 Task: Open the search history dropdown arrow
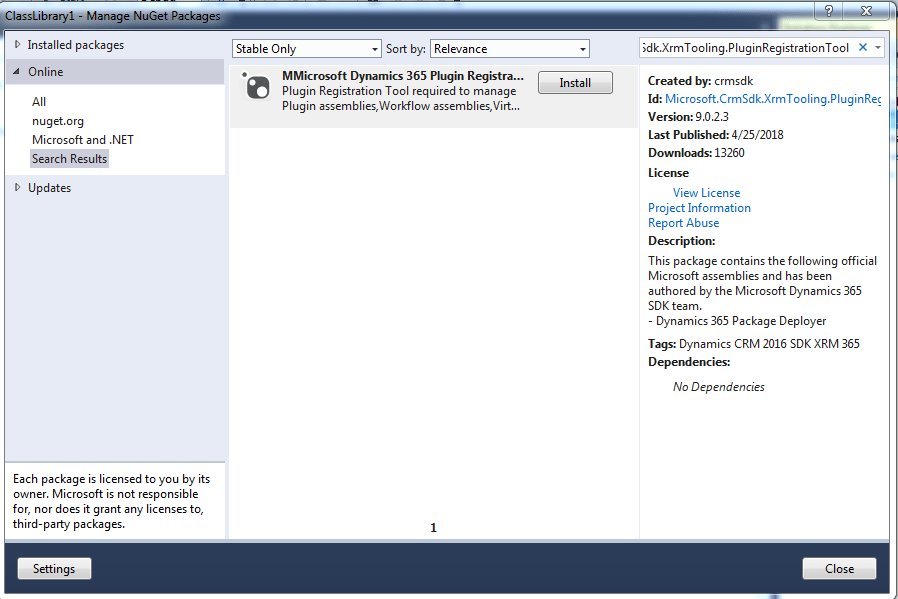coord(877,48)
